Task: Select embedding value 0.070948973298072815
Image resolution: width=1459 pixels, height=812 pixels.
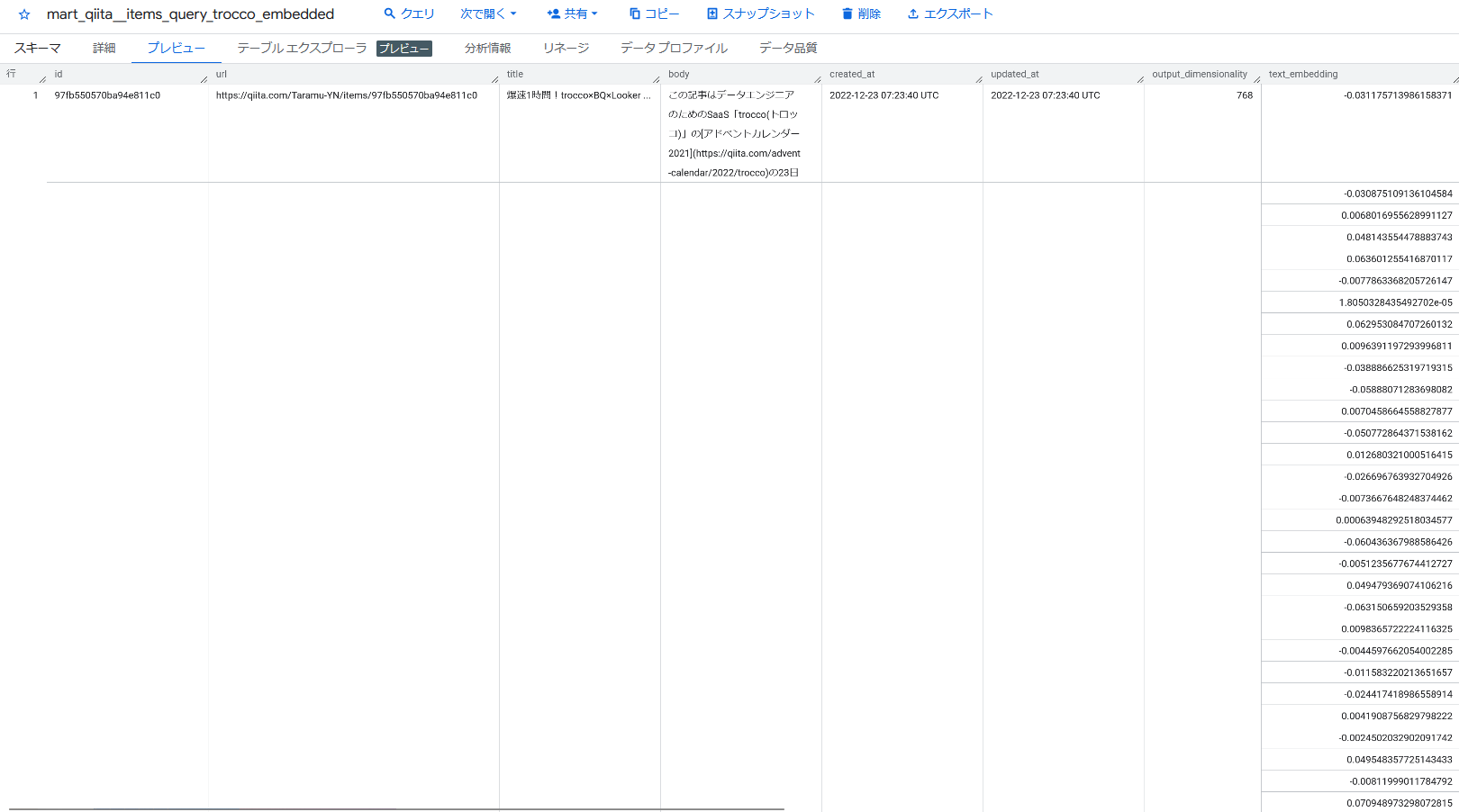Action: 1400,803
